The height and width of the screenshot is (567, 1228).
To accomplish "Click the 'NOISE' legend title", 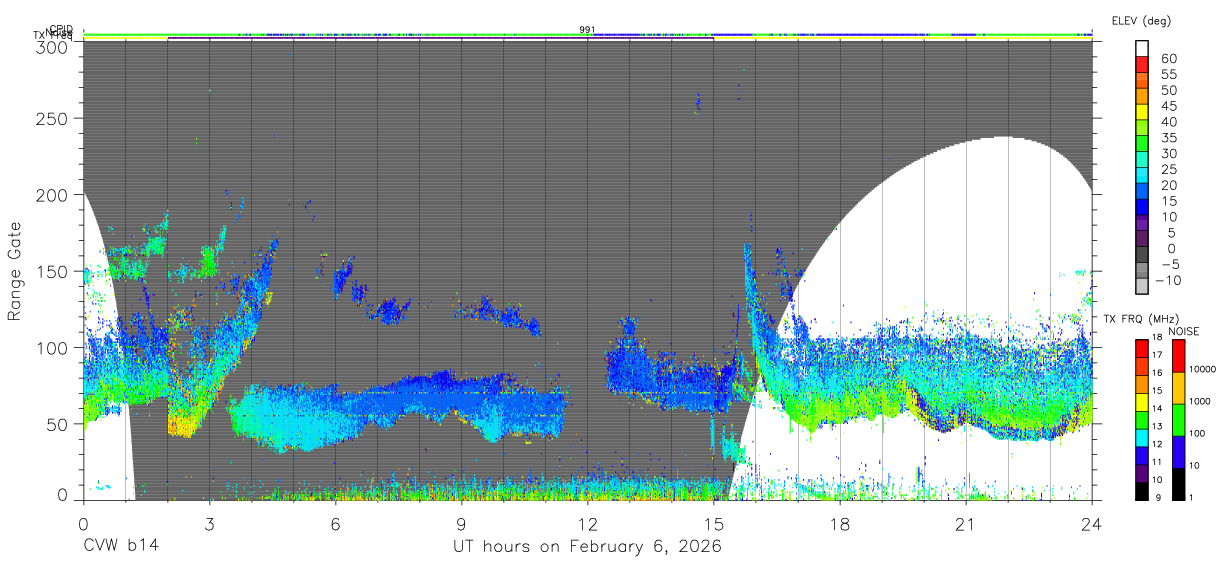I will point(1186,331).
